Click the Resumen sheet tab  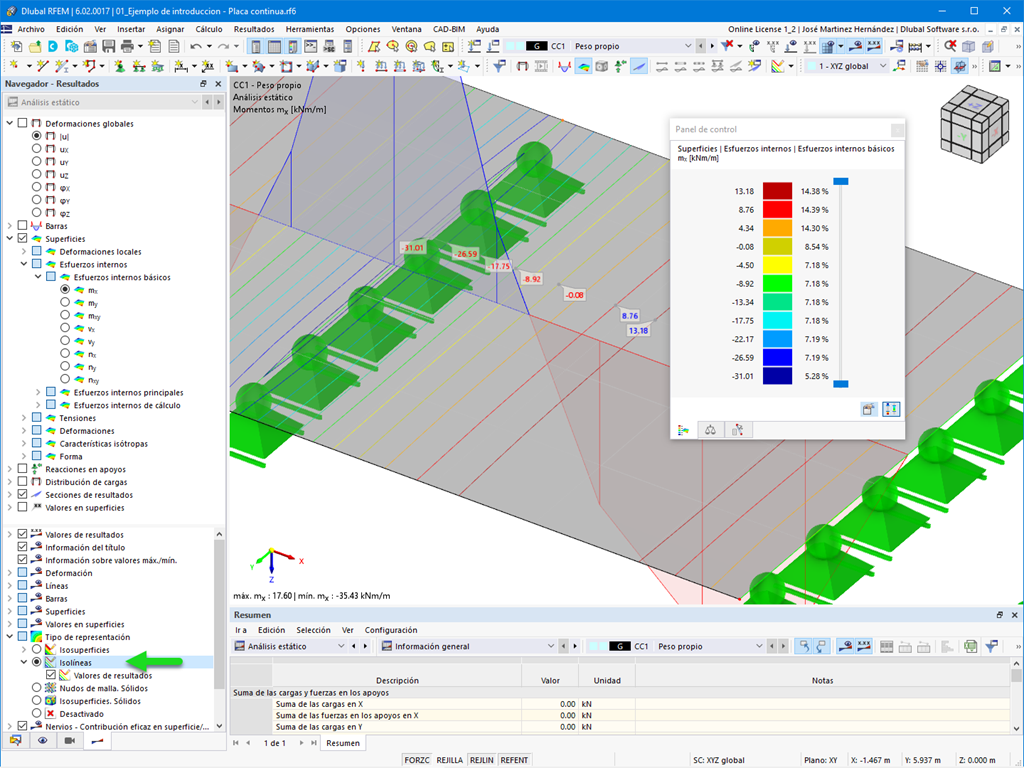(x=343, y=743)
